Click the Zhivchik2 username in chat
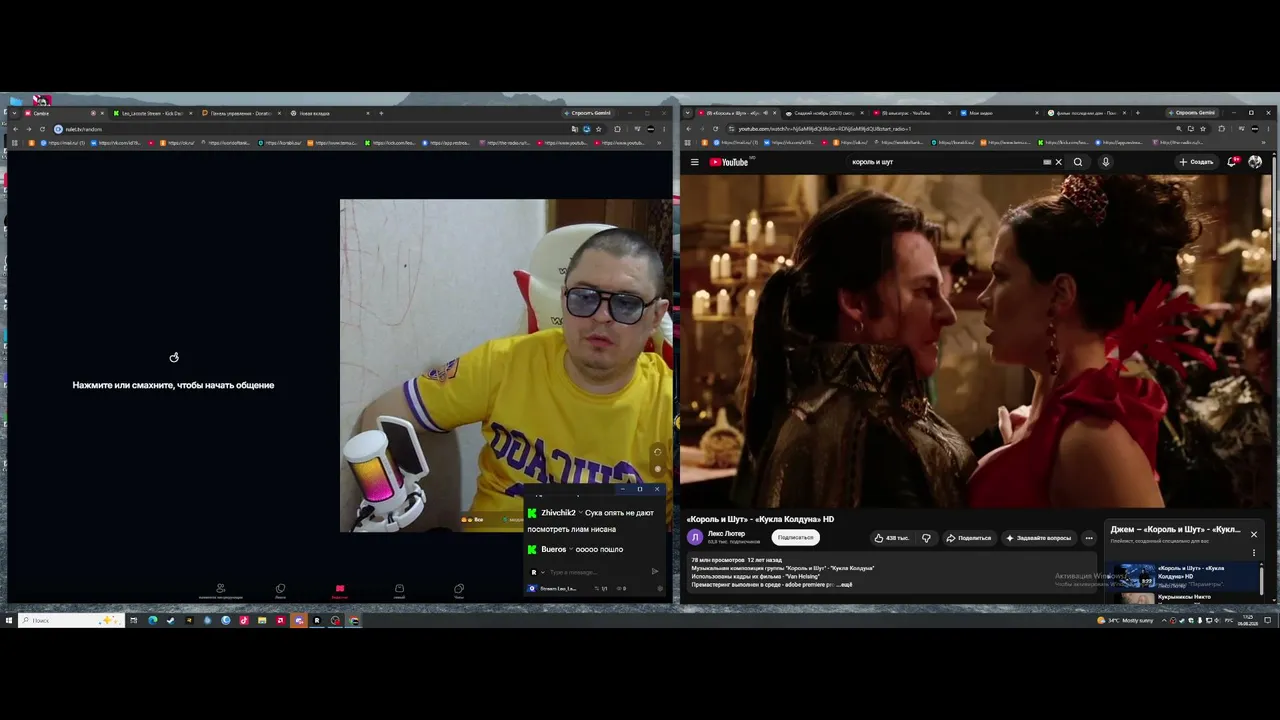This screenshot has width=1280, height=720. 558,513
